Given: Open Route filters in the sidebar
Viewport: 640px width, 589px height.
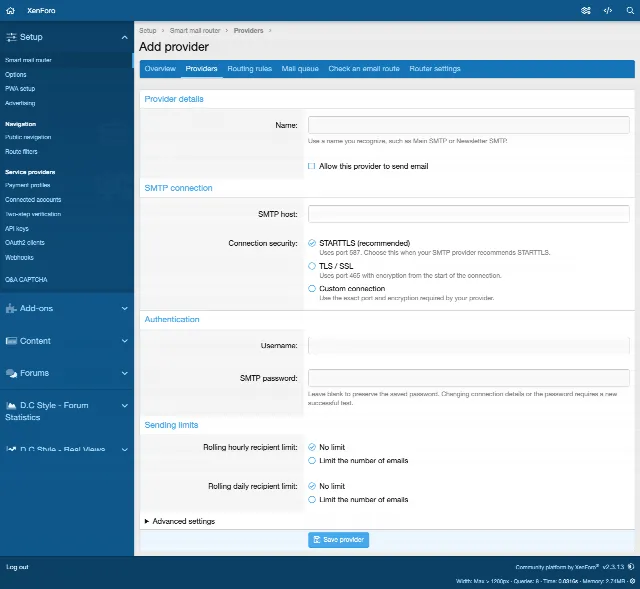Looking at the screenshot, I should (x=21, y=151).
